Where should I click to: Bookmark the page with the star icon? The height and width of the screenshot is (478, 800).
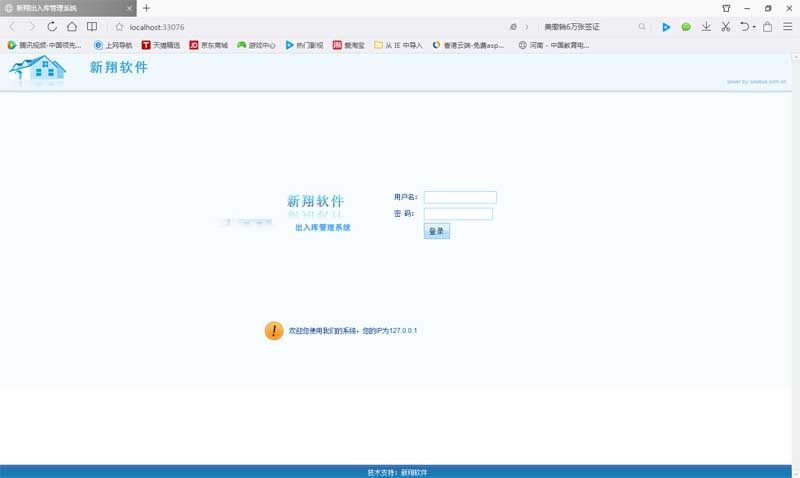point(119,27)
